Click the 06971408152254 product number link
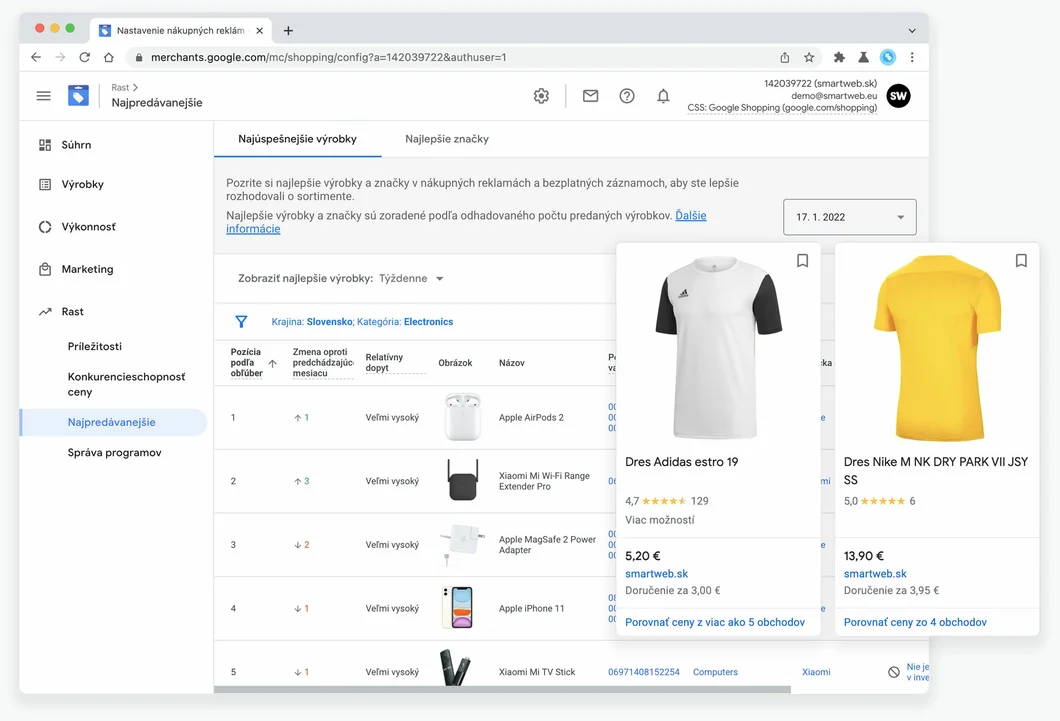The image size is (1060, 721). click(x=644, y=672)
